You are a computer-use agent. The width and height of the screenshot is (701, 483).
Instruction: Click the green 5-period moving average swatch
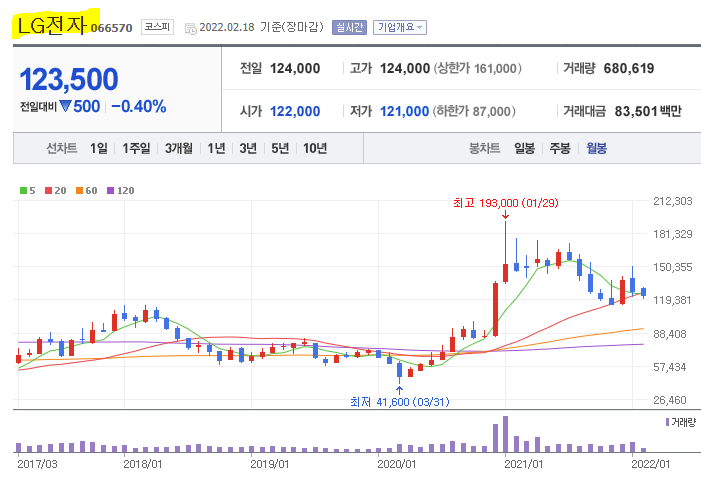click(x=23, y=191)
